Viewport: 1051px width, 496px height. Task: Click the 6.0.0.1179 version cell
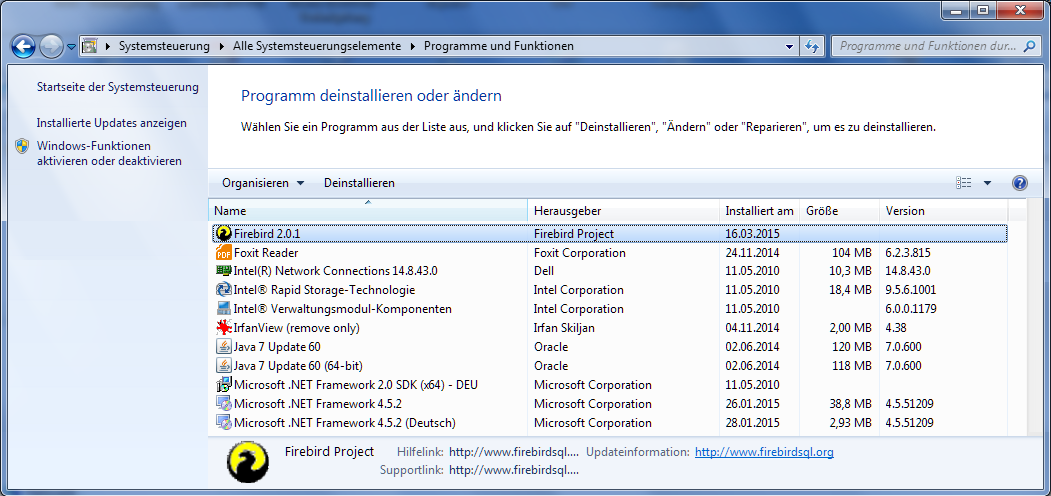(911, 309)
